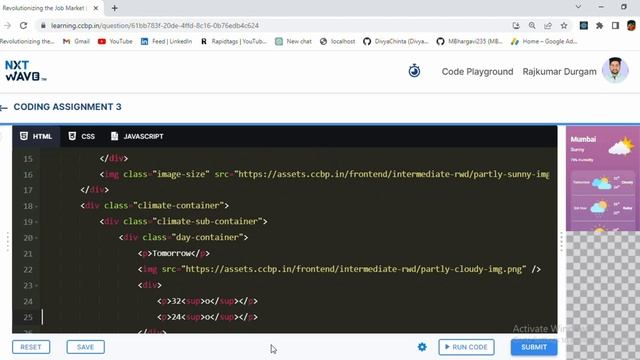Click the share page icon in address bar

(x=548, y=25)
